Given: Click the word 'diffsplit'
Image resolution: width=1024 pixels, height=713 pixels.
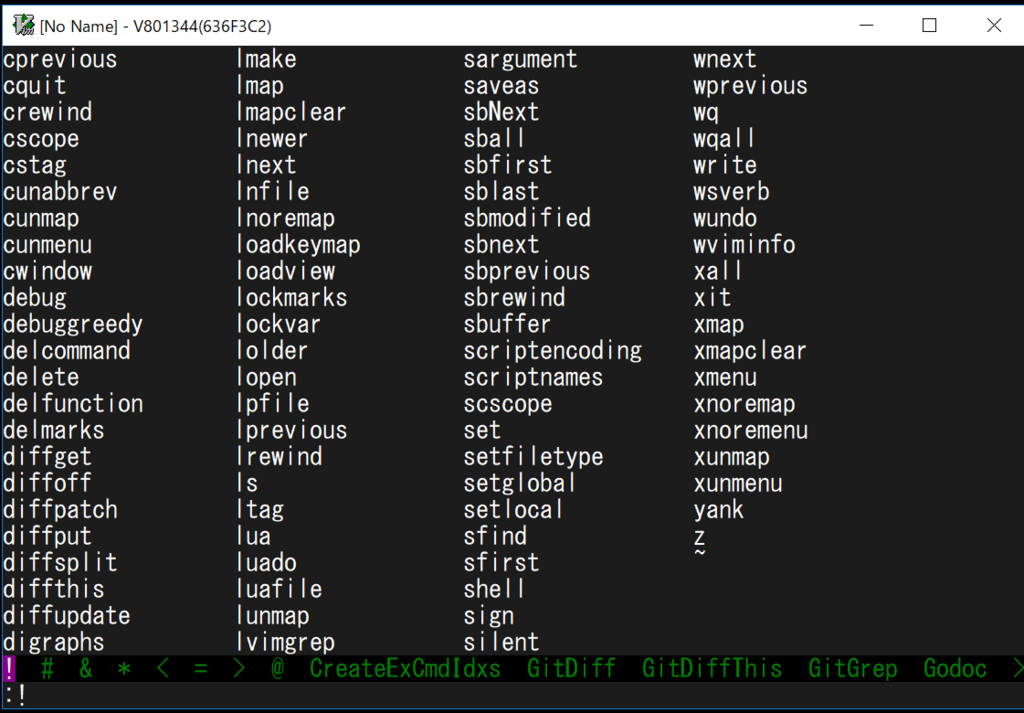Looking at the screenshot, I should (60, 563).
